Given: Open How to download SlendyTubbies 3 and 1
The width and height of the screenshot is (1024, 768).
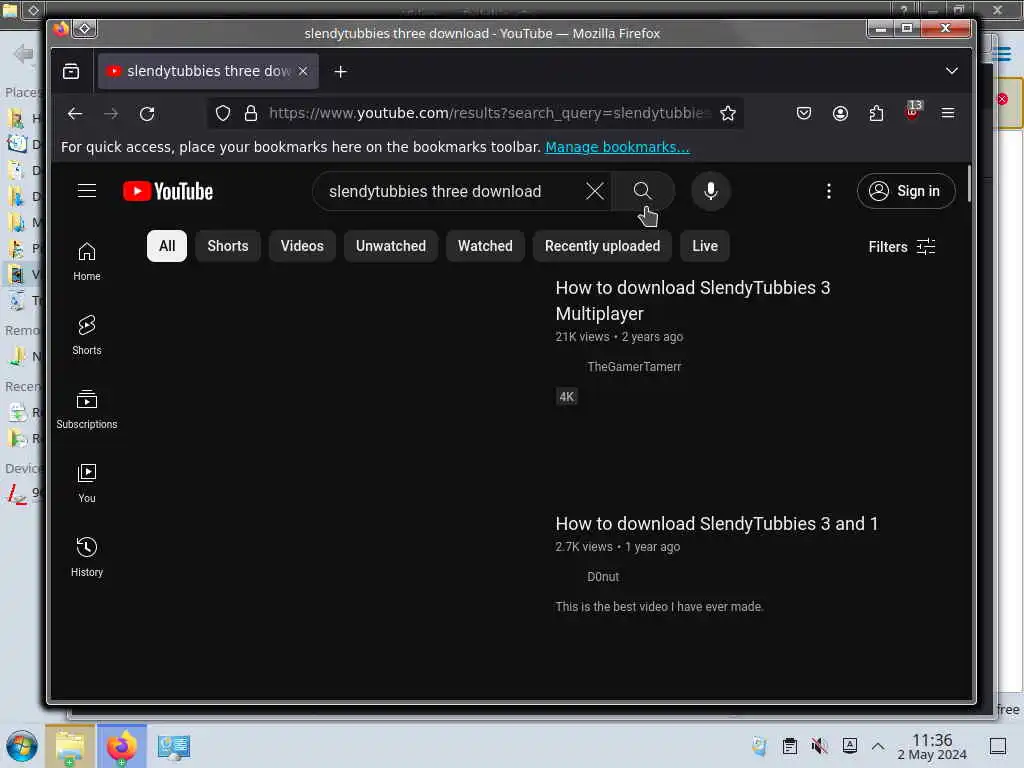Looking at the screenshot, I should (x=716, y=524).
